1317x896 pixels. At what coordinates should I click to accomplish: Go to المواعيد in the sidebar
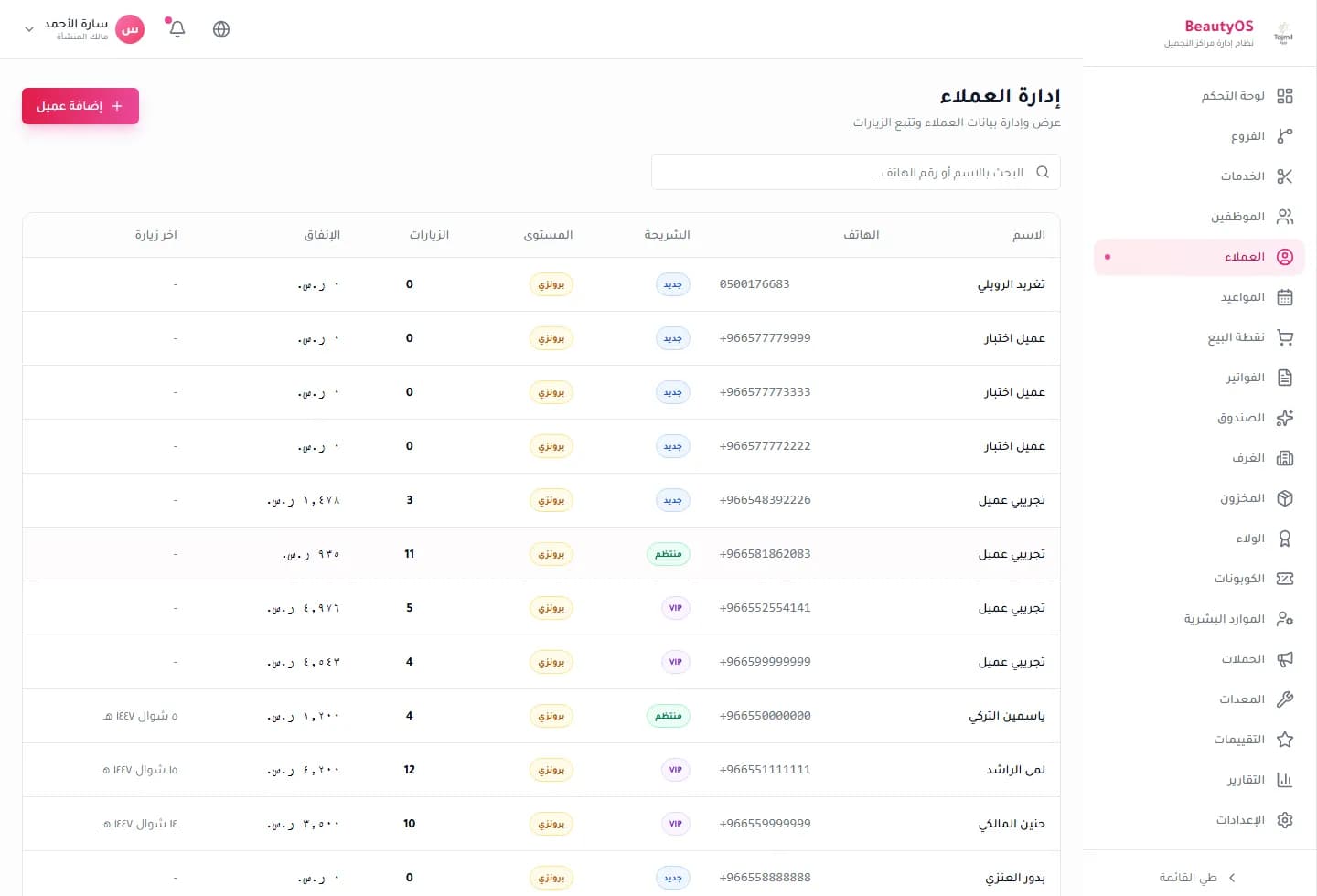click(x=1199, y=297)
